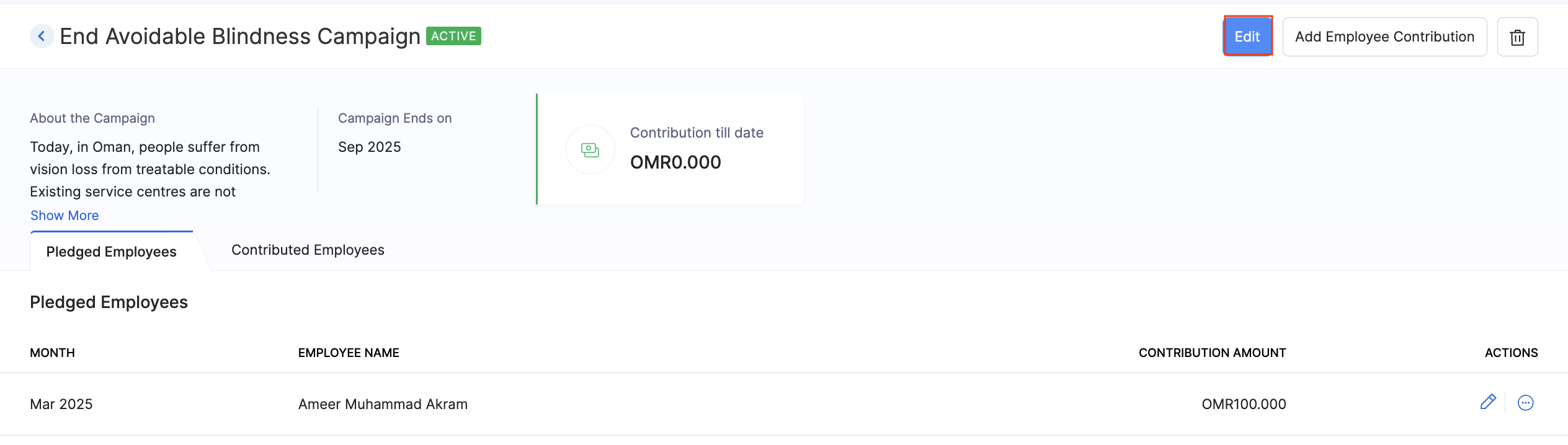This screenshot has width=1568, height=445.
Task: Expand campaign description with Show More
Action: coord(65,216)
